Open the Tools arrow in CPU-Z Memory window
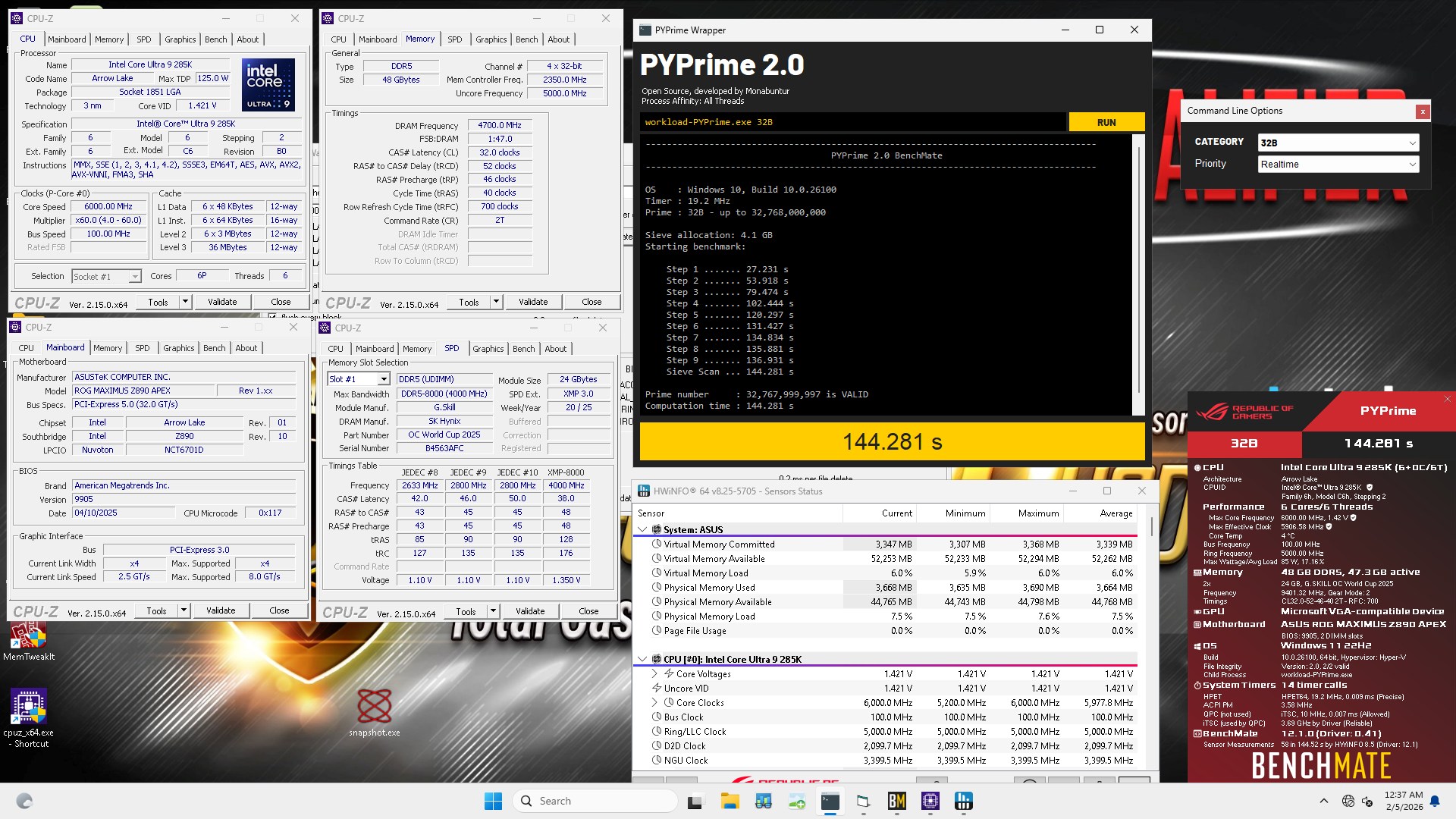1456x819 pixels. [x=496, y=302]
